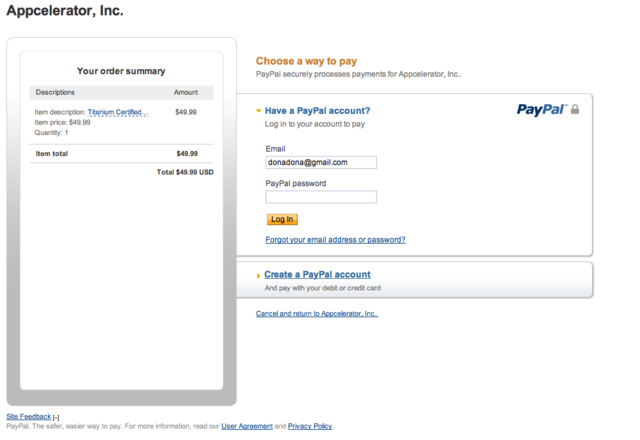
Task: Open 'Forgot your email address or password?' link
Action: pyautogui.click(x=335, y=240)
